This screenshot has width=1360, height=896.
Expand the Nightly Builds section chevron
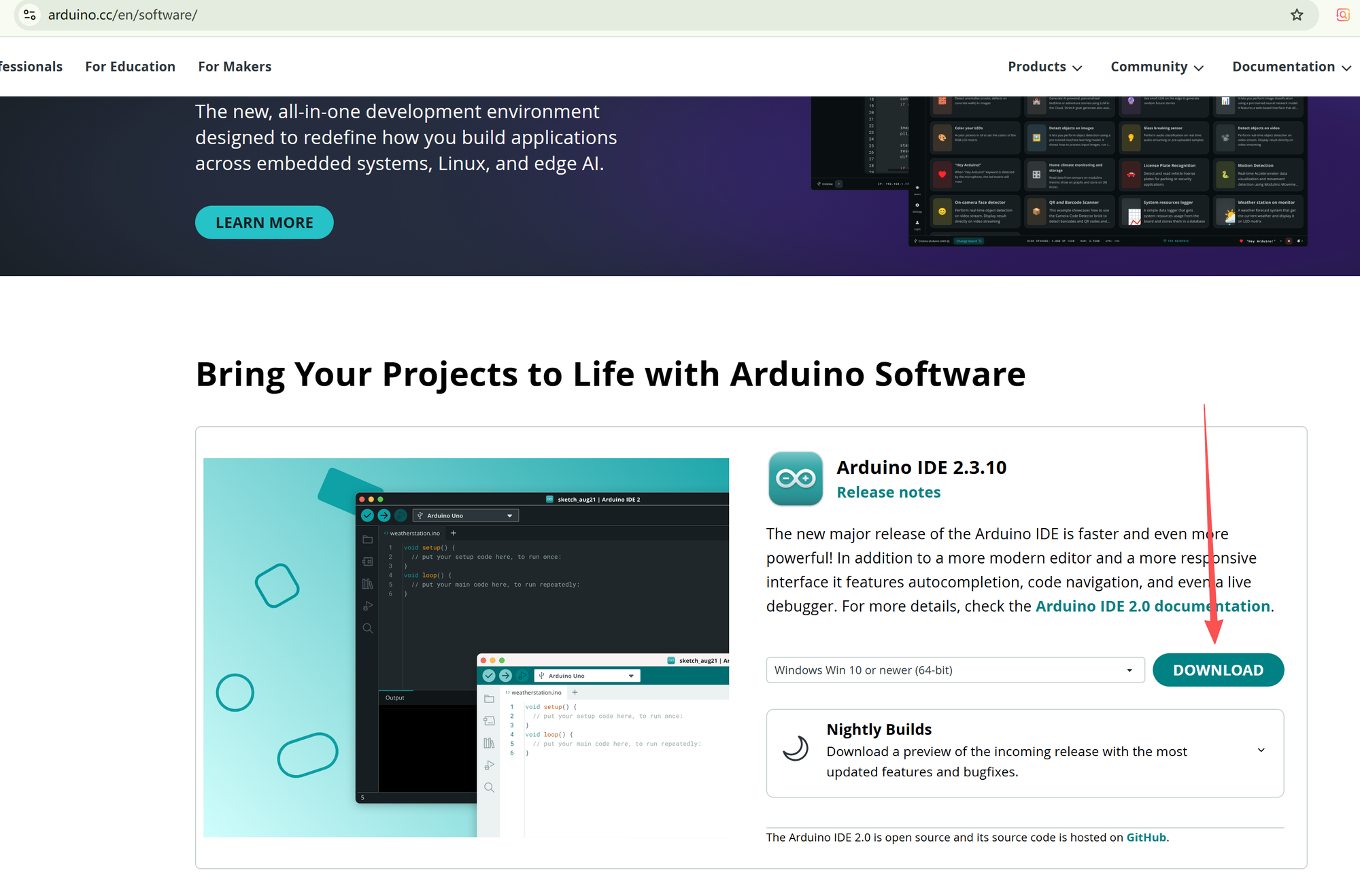(x=1261, y=750)
